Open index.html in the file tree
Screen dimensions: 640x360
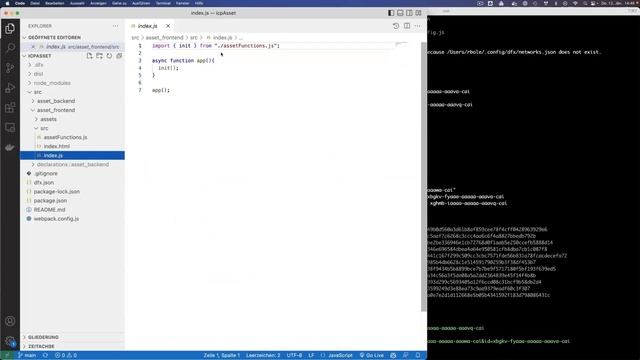pyautogui.click(x=72, y=146)
